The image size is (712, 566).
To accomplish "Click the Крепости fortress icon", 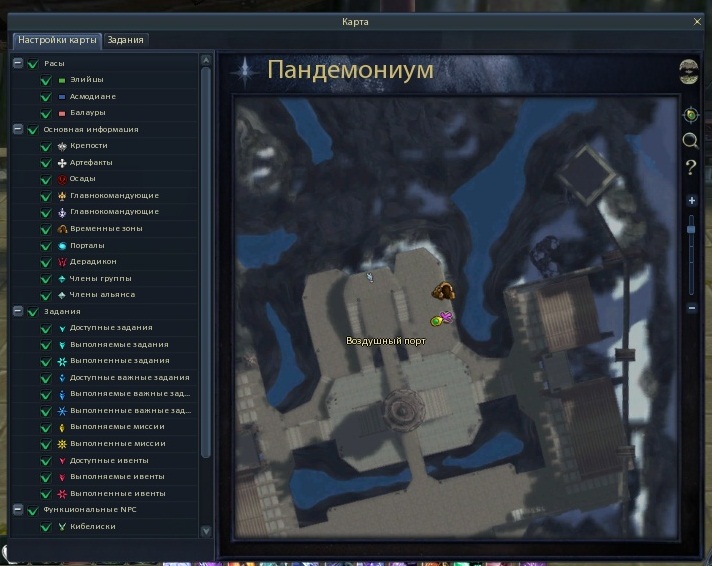I will 62,146.
